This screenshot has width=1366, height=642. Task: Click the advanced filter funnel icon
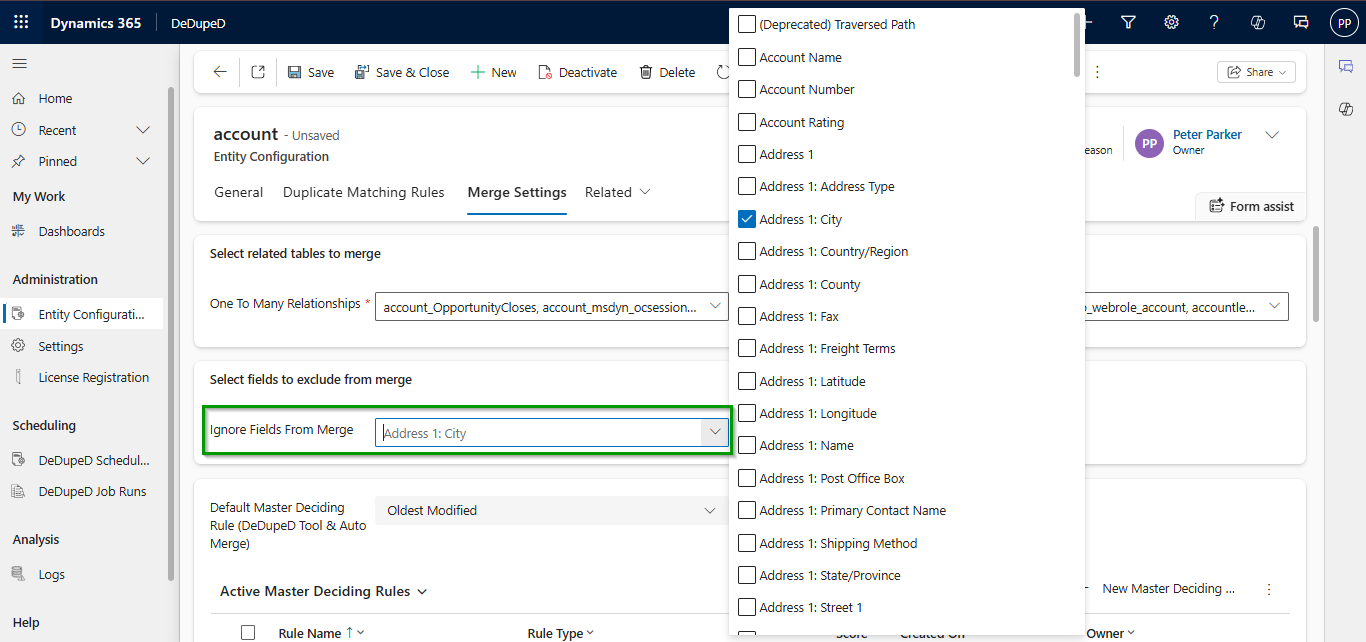click(x=1128, y=22)
